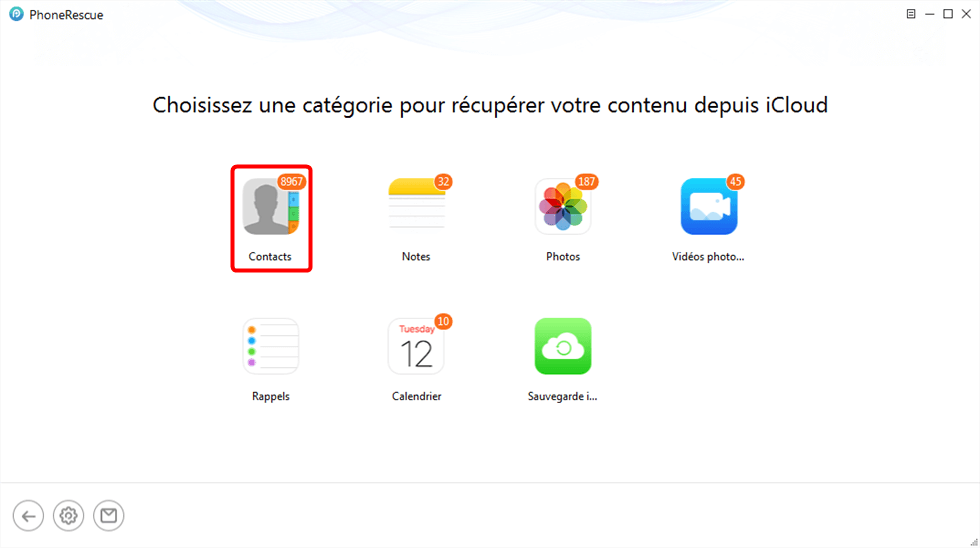Select the Vidéos photo camera icon
Image resolution: width=980 pixels, height=548 pixels.
point(709,206)
